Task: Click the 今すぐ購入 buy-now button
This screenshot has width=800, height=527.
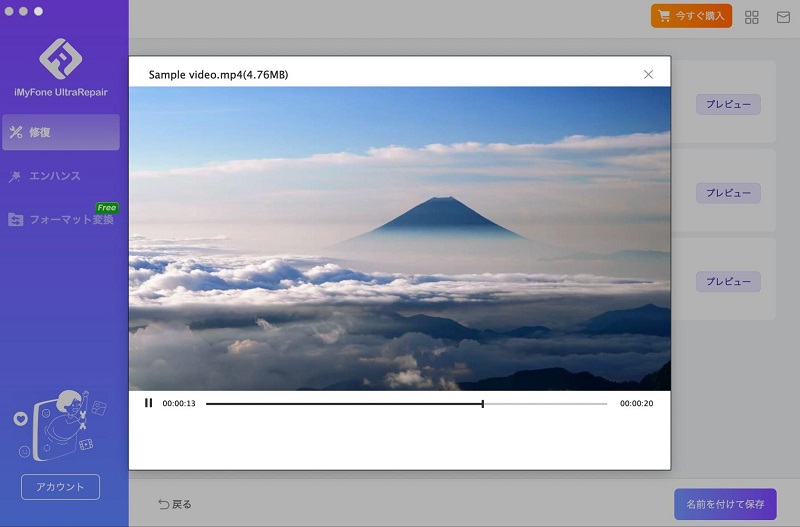Action: pyautogui.click(x=691, y=16)
